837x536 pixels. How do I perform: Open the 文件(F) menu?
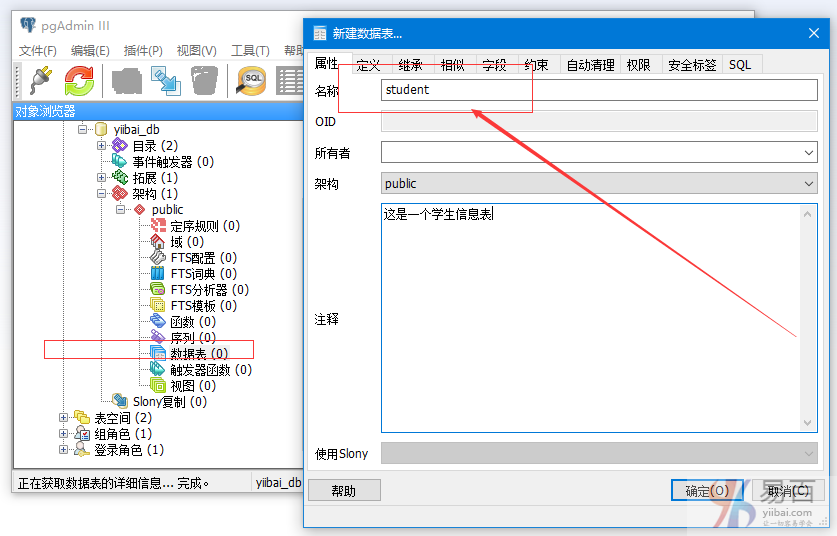(38, 51)
